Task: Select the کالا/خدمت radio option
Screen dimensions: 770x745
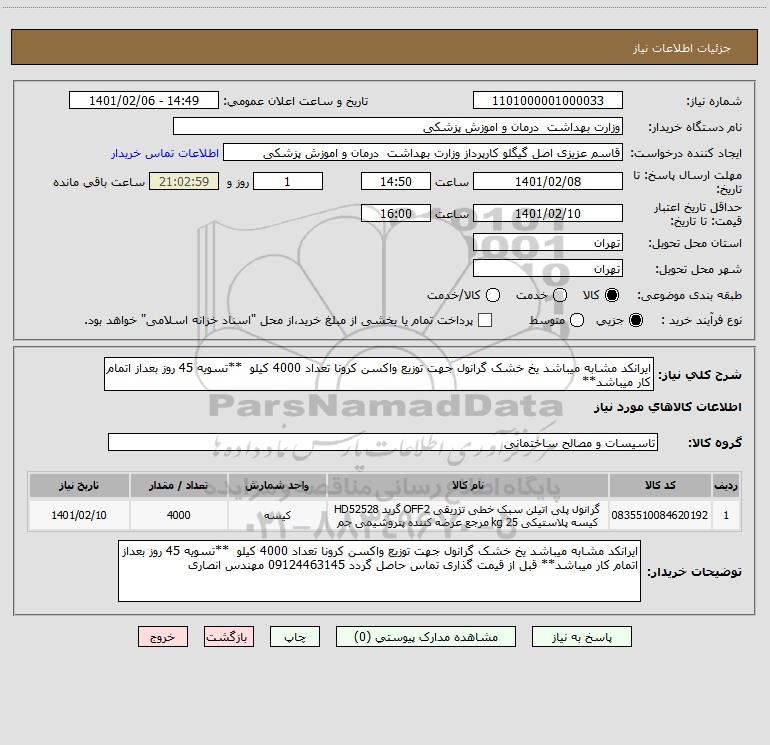Action: click(x=493, y=295)
